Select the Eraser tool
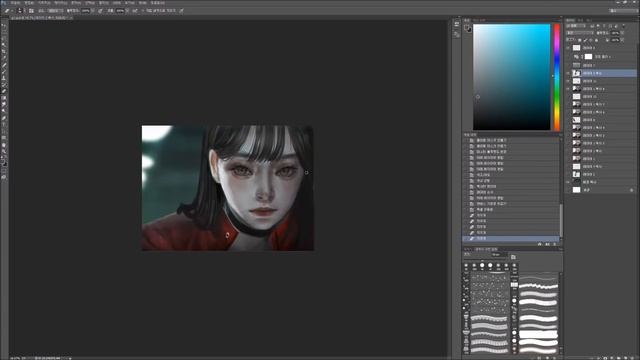Screen dimensions: 640x360 coord(4,91)
